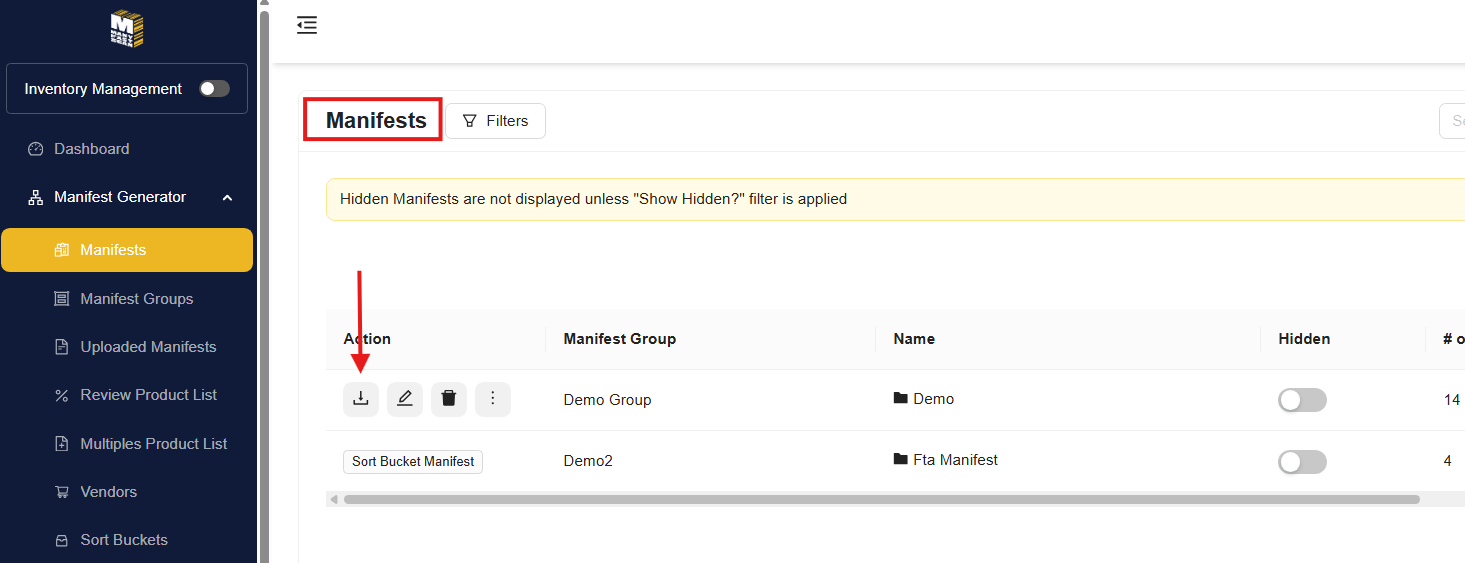Collapse sidebar with the menu fold icon
This screenshot has height=563, width=1465.
307,26
